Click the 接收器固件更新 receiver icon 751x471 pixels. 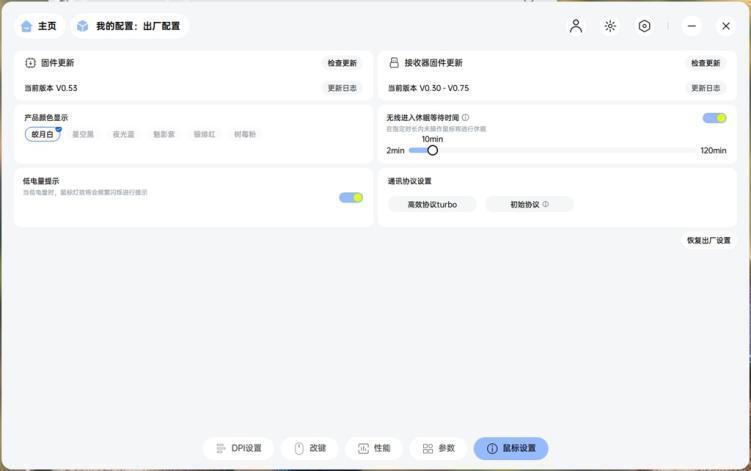[x=394, y=63]
